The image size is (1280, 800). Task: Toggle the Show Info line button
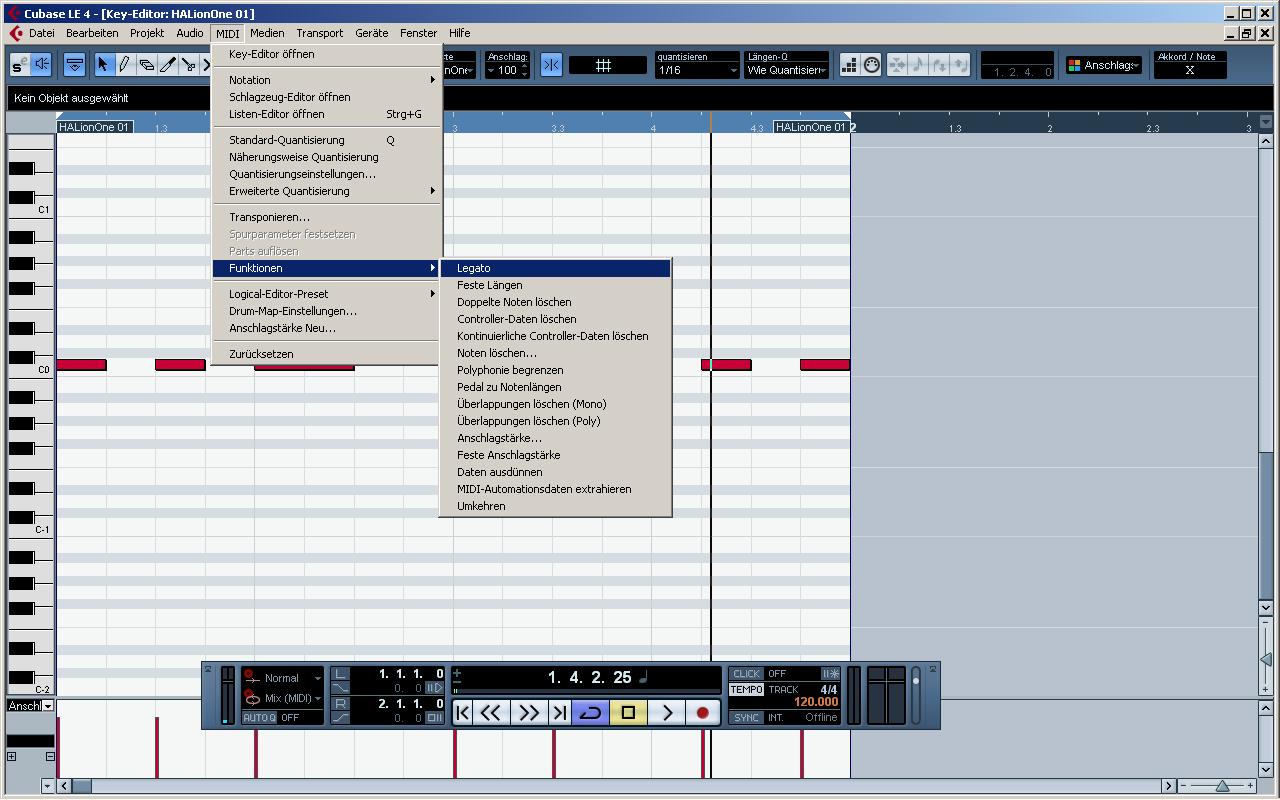click(74, 65)
